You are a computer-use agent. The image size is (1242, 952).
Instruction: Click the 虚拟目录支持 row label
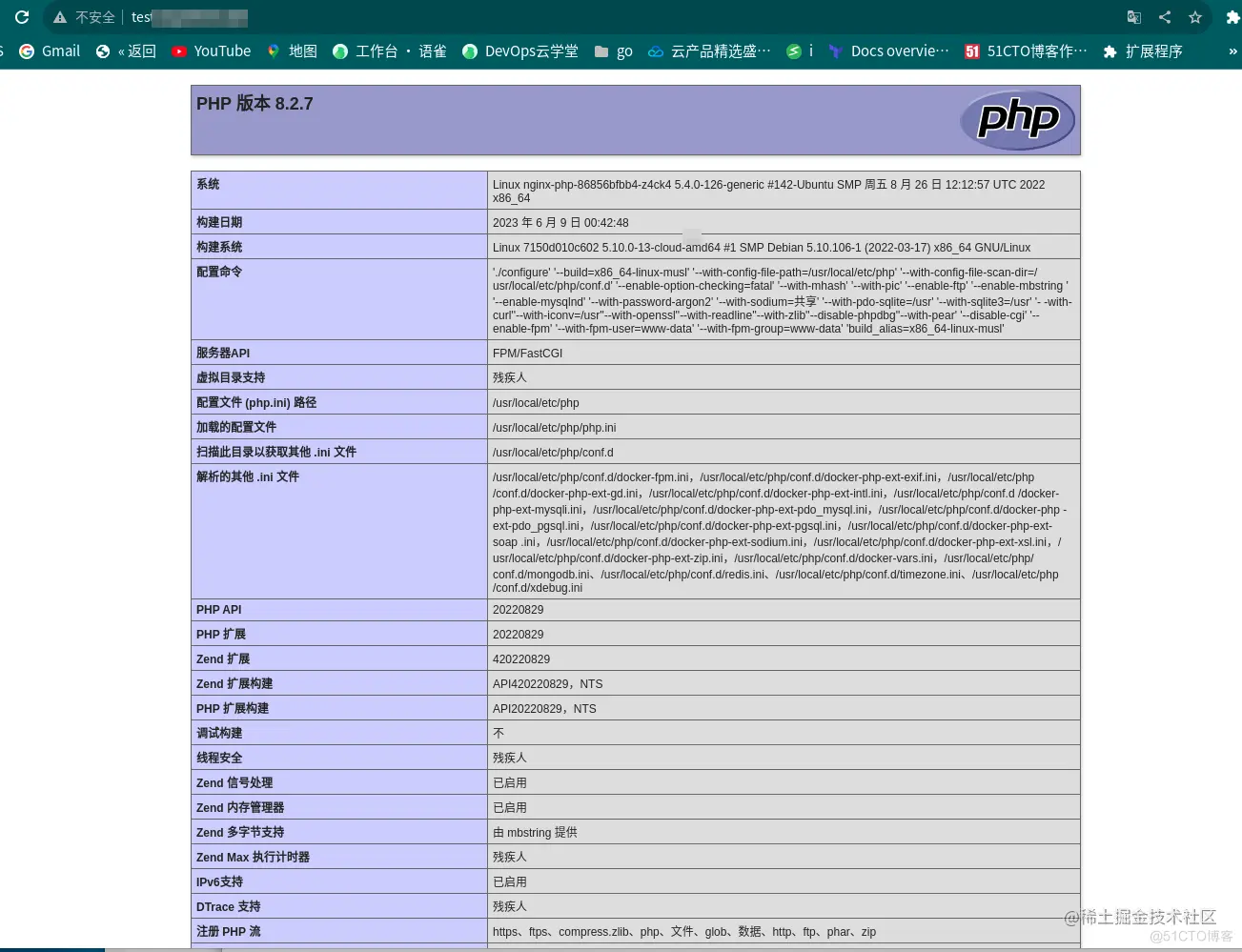point(231,377)
